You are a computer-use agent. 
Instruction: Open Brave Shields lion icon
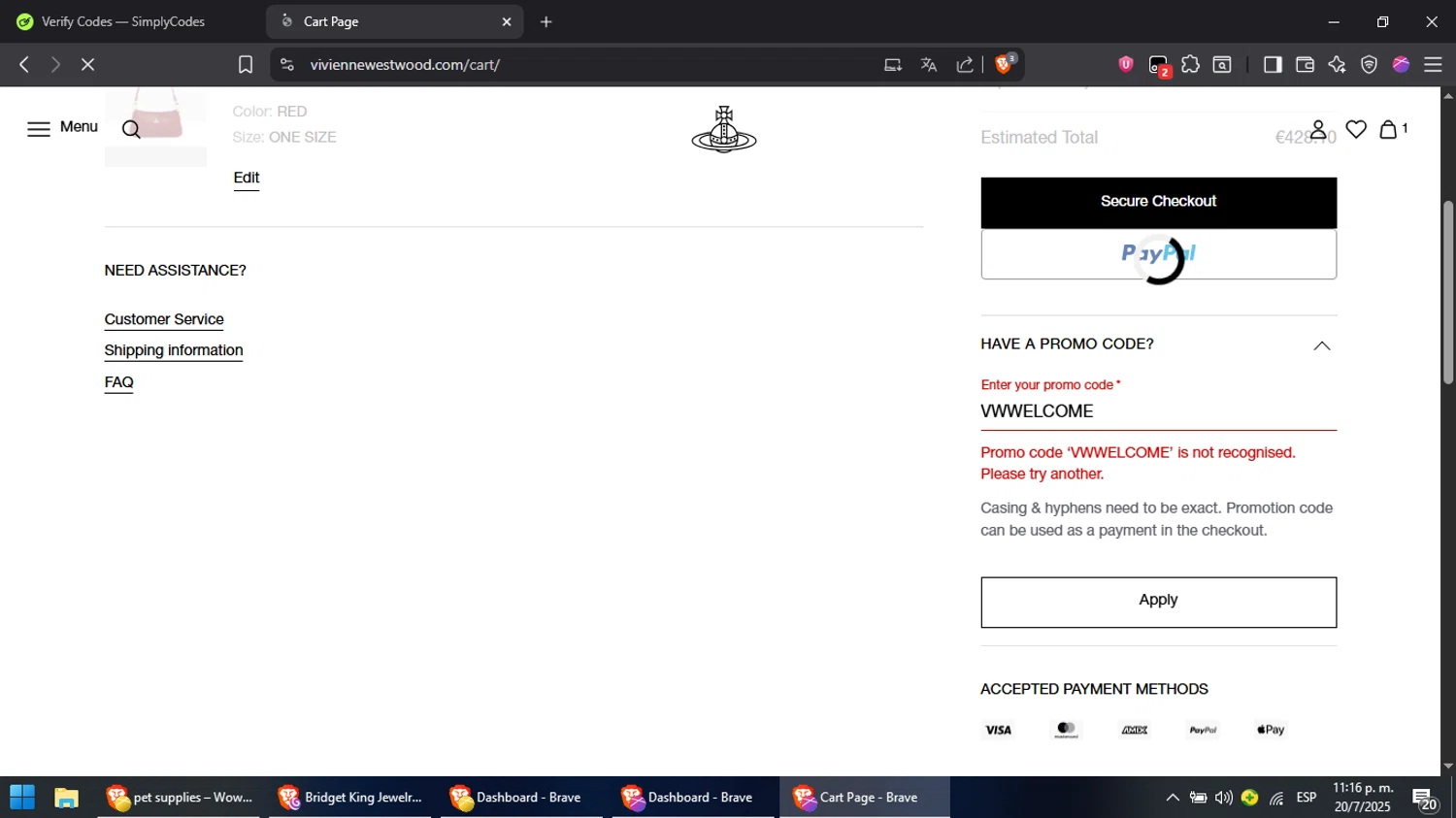1004,65
